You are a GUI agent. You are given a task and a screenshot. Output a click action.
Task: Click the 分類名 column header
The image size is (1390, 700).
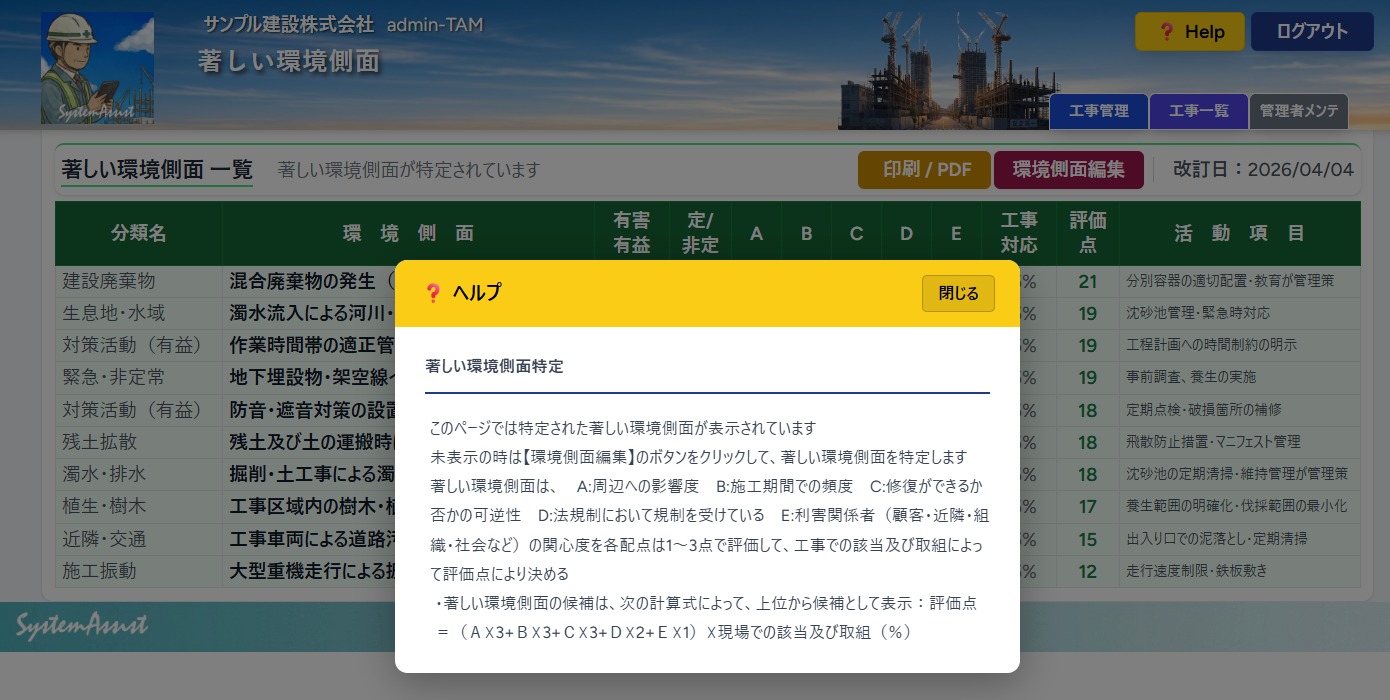pos(139,234)
